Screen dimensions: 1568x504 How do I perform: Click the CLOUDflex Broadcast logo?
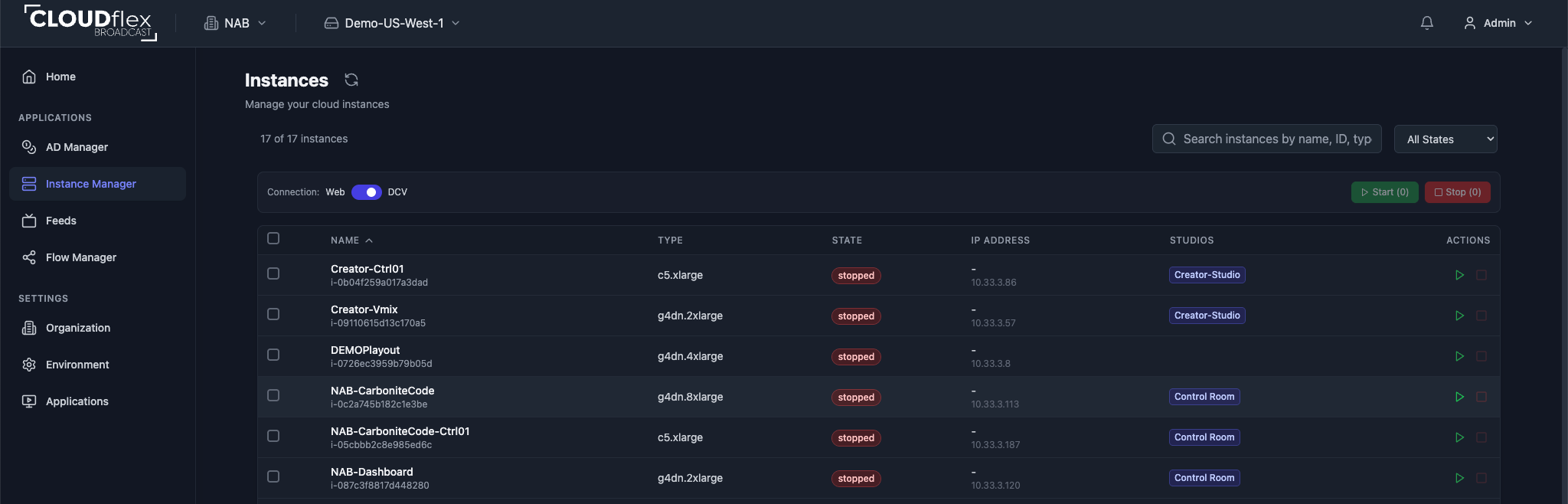click(x=90, y=22)
